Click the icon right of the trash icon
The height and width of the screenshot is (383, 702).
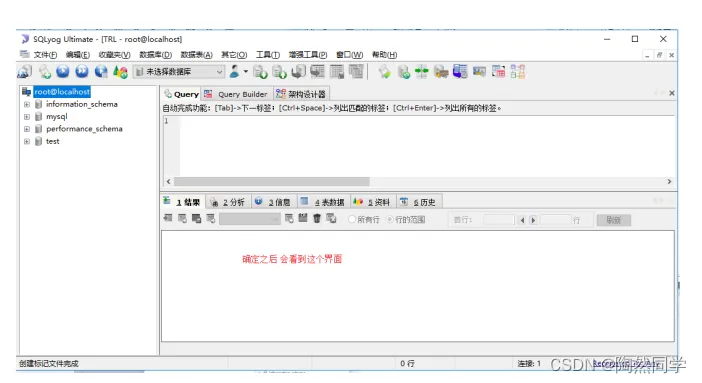click(331, 218)
